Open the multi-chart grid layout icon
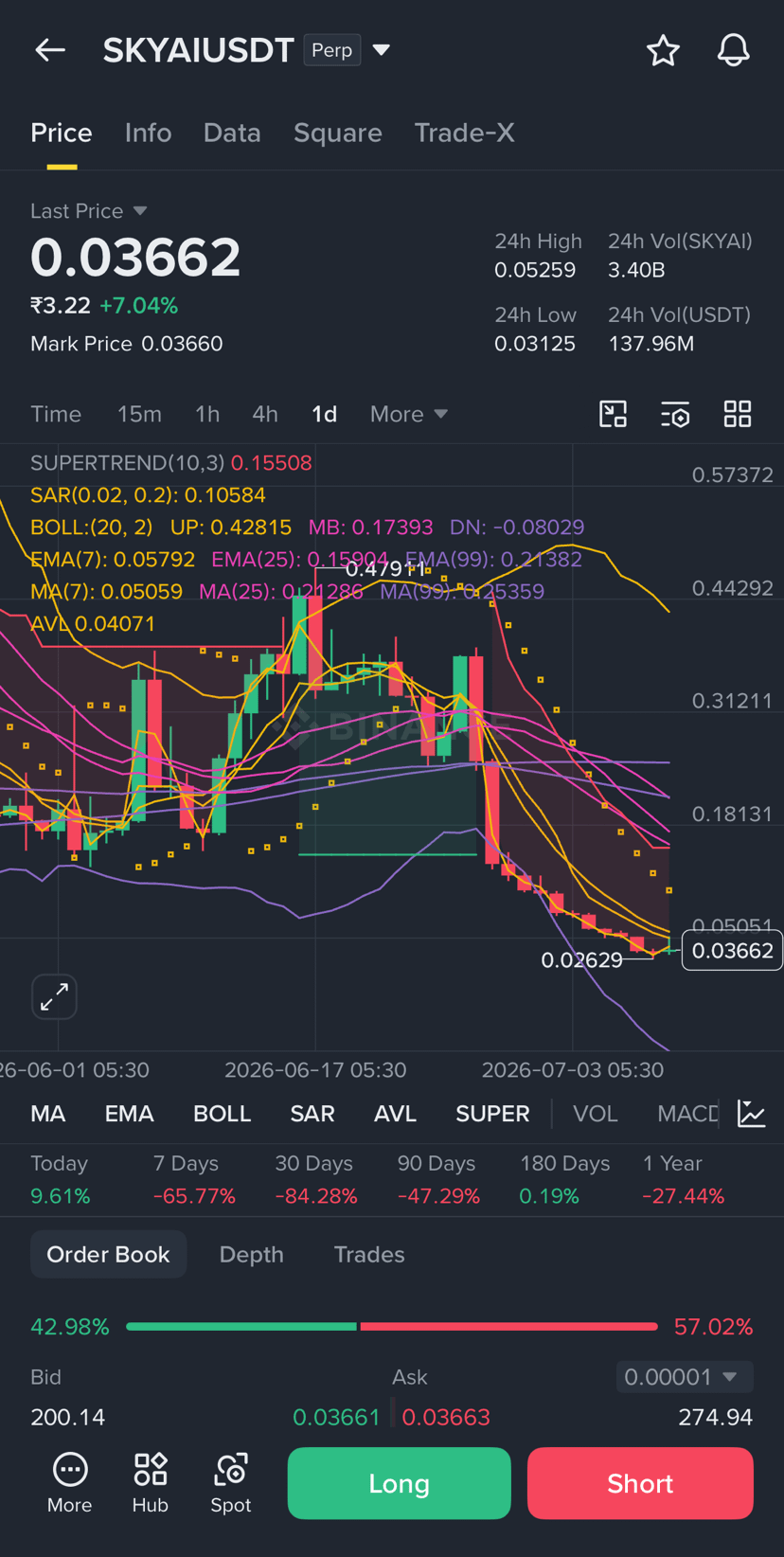Viewport: 784px width, 1557px height. tap(738, 414)
